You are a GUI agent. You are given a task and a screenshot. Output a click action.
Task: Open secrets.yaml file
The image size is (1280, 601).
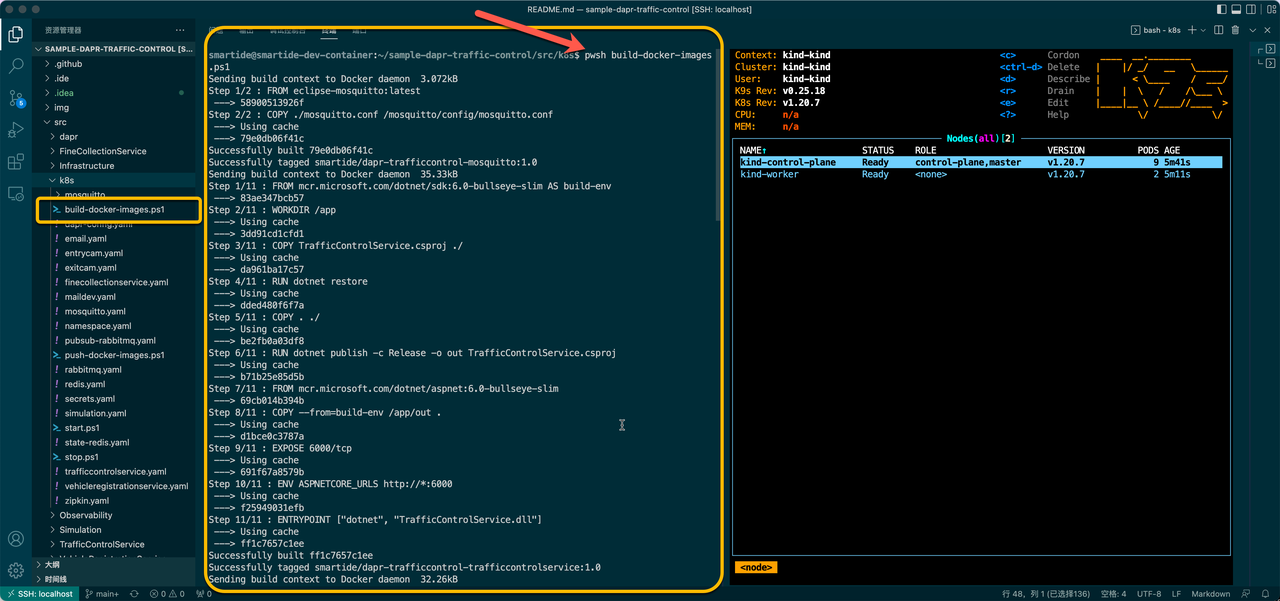click(x=114, y=399)
